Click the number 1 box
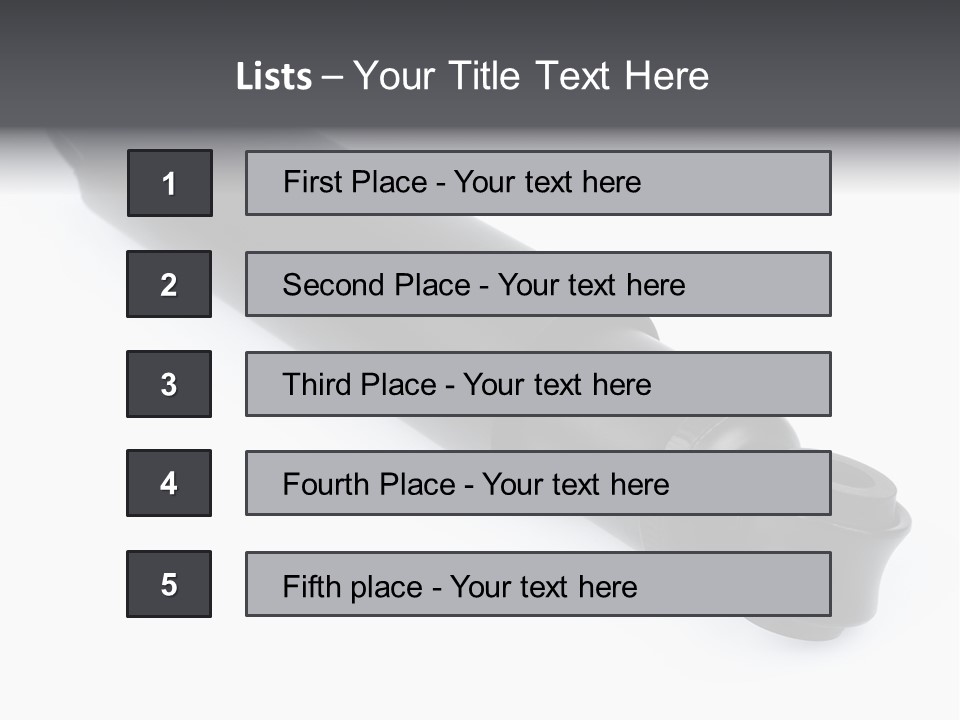 pyautogui.click(x=169, y=183)
